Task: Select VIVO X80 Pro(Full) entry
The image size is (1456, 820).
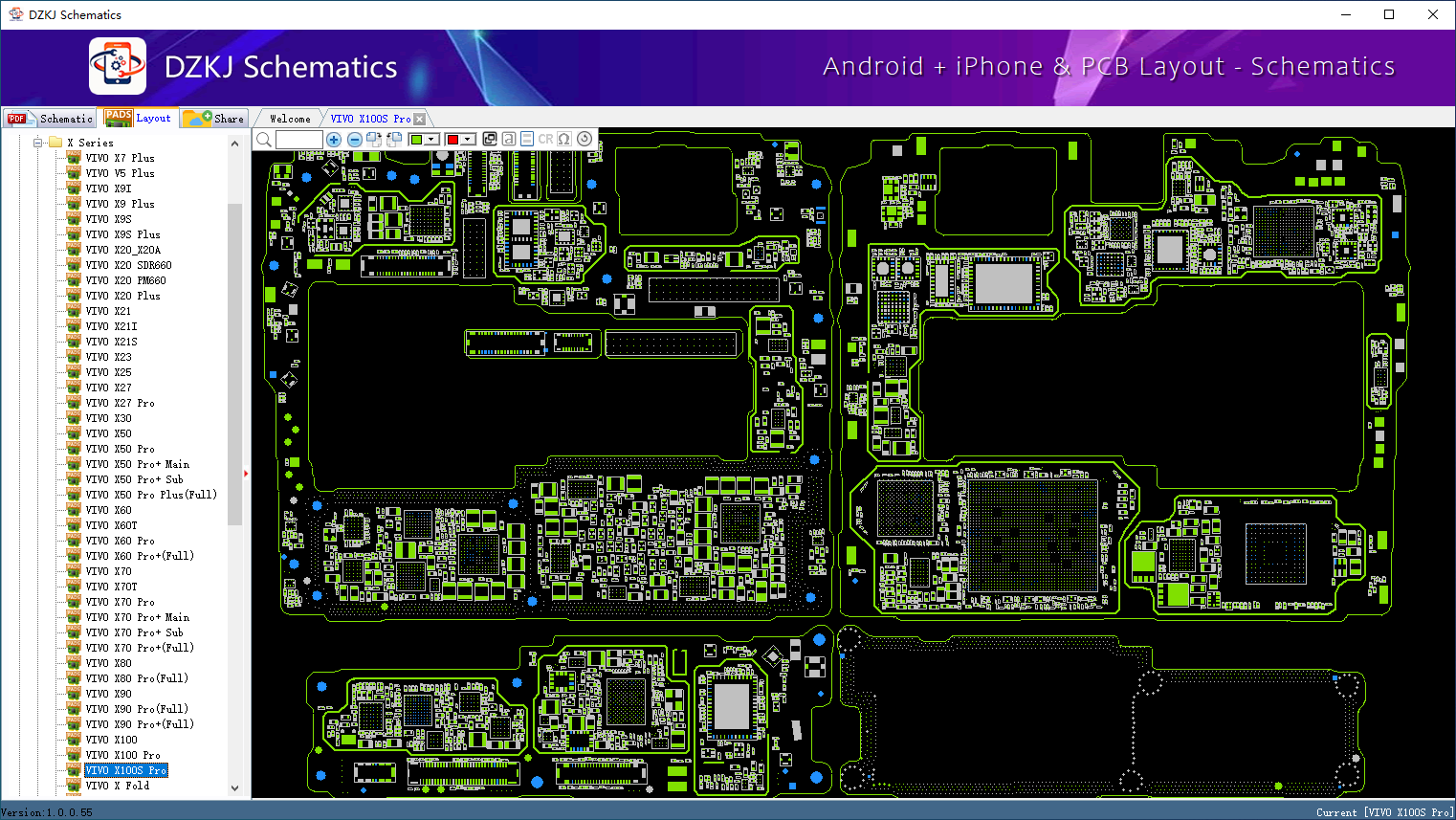Action: 137,678
